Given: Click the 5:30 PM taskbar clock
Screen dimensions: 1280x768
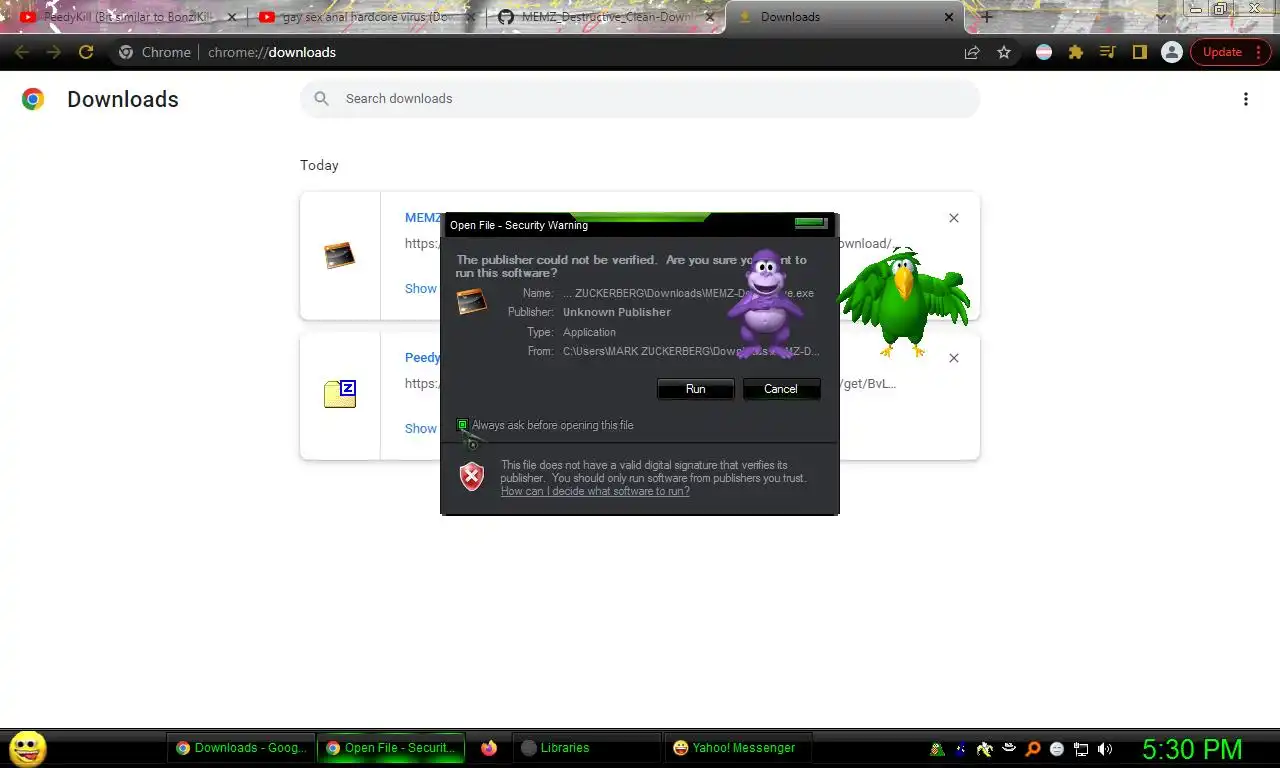Looking at the screenshot, I should tap(1192, 749).
